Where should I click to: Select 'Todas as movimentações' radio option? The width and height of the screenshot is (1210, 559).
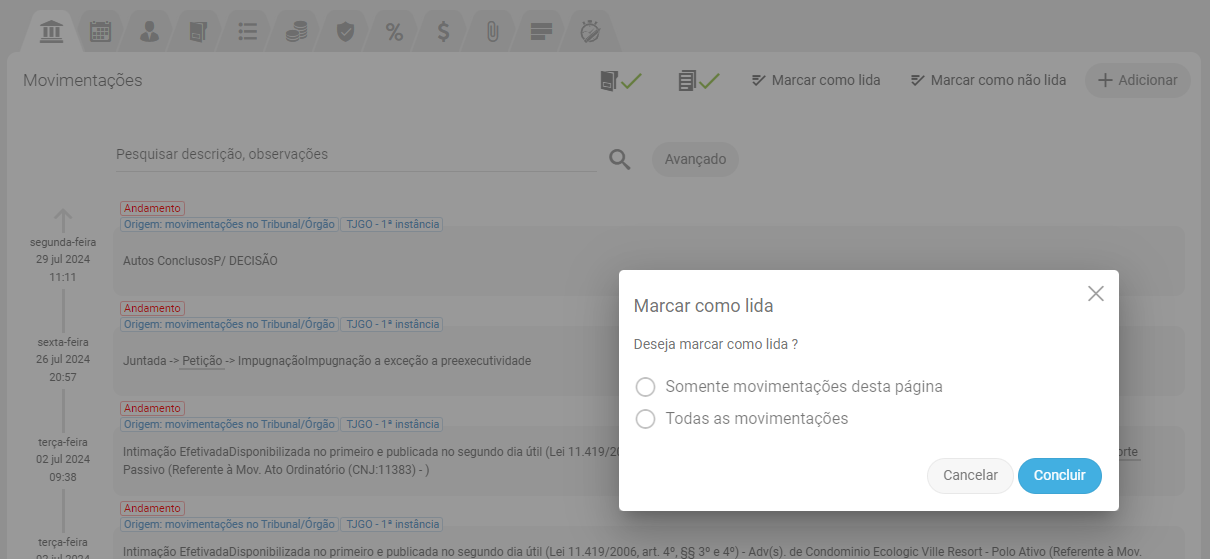pyautogui.click(x=645, y=419)
